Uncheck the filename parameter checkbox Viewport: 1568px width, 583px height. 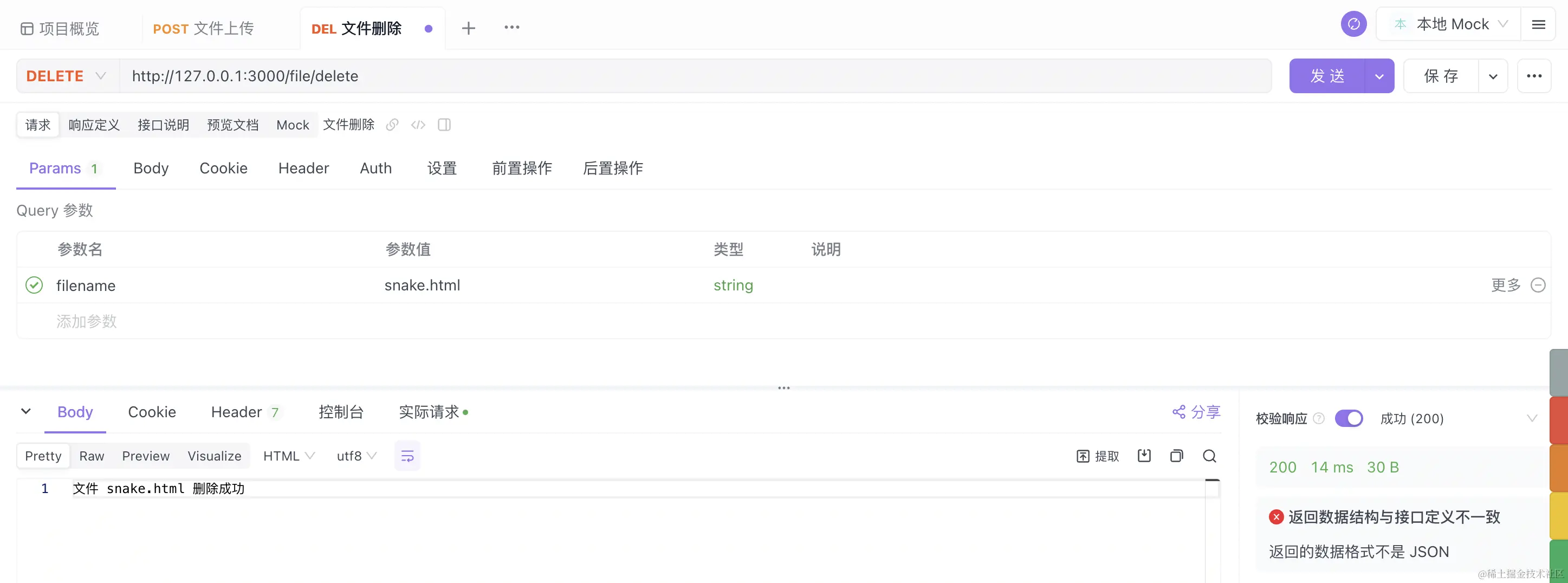pos(34,285)
